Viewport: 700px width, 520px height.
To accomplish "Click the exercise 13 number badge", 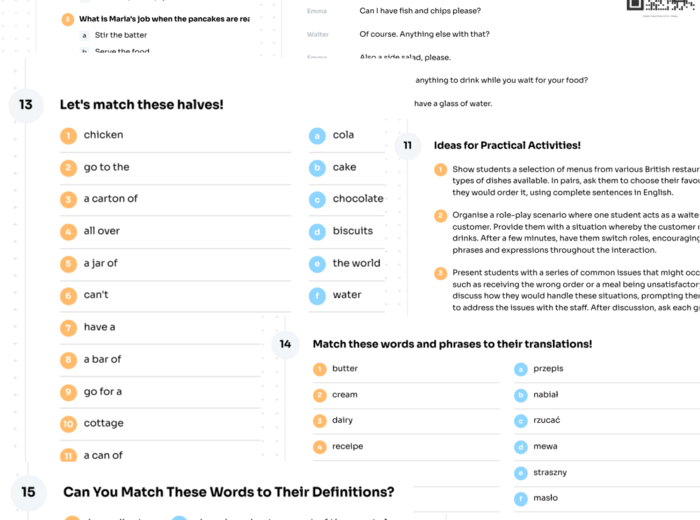I will click(x=26, y=105).
